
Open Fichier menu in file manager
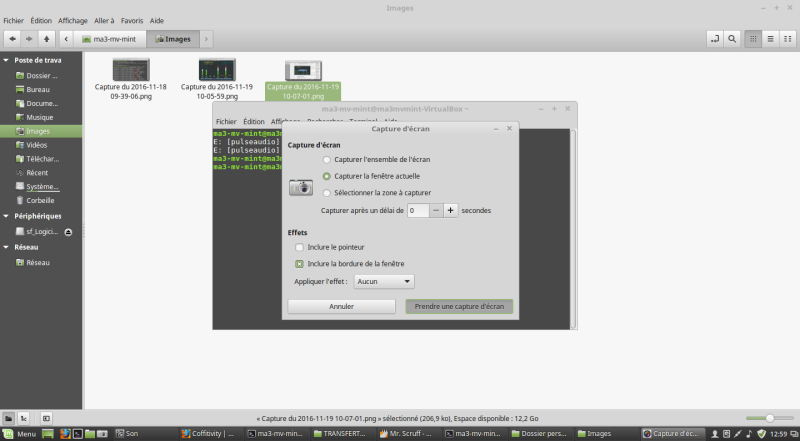point(14,21)
